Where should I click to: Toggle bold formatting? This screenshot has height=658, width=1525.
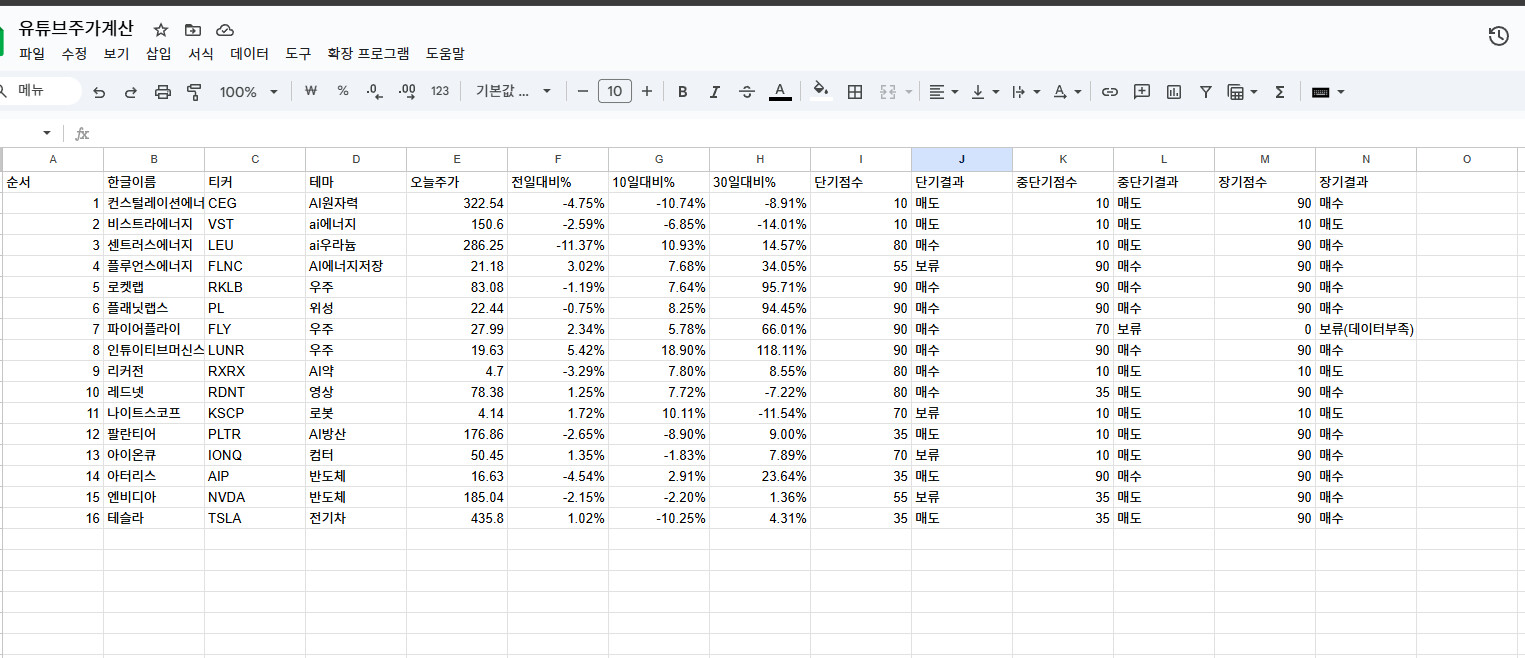pyautogui.click(x=682, y=92)
